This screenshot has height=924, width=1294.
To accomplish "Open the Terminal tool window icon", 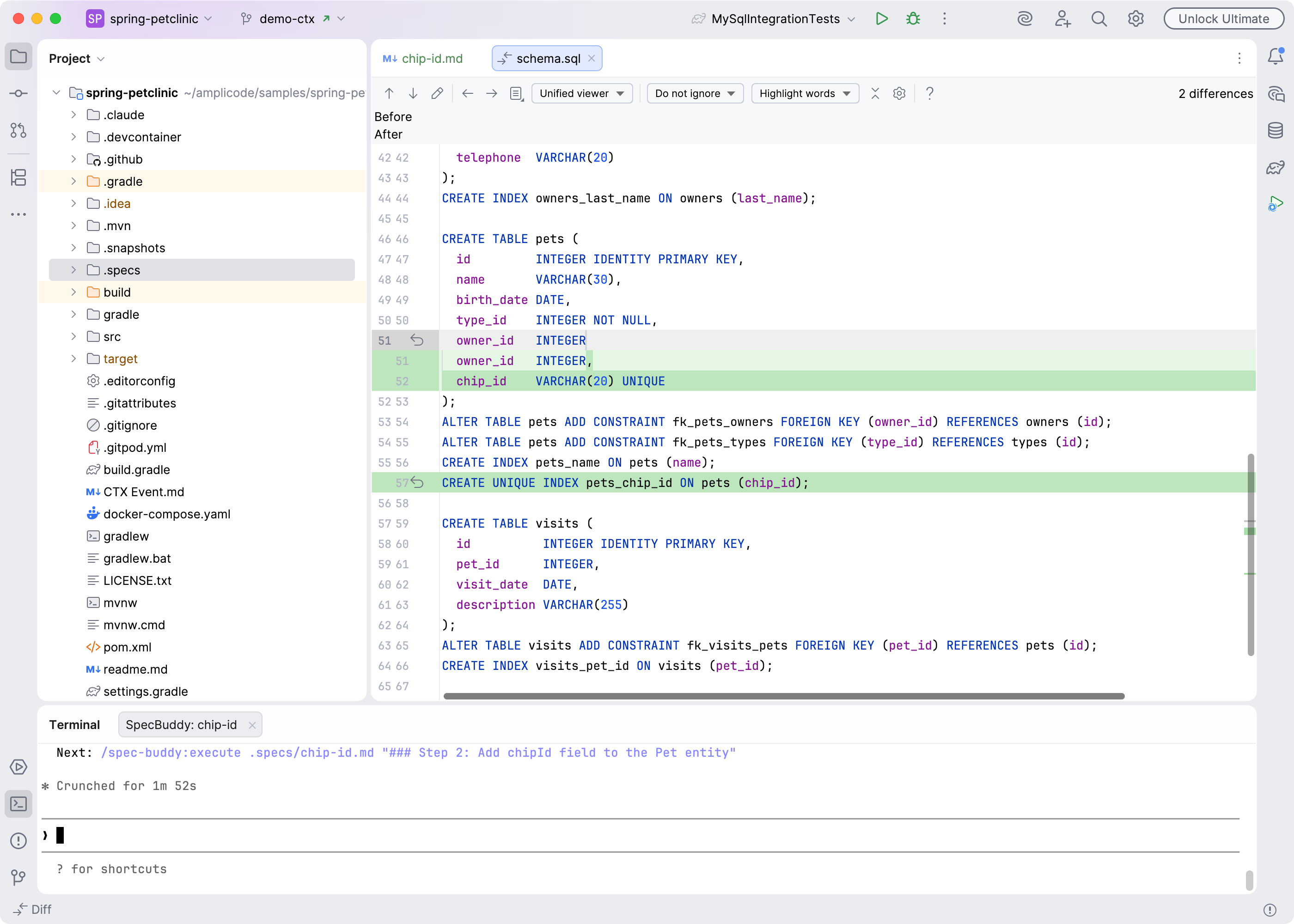I will pos(18,804).
